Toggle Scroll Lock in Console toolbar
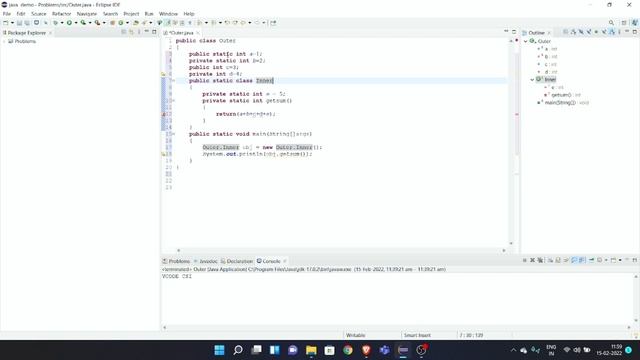Screen dimensions: 640x360 [558, 260]
